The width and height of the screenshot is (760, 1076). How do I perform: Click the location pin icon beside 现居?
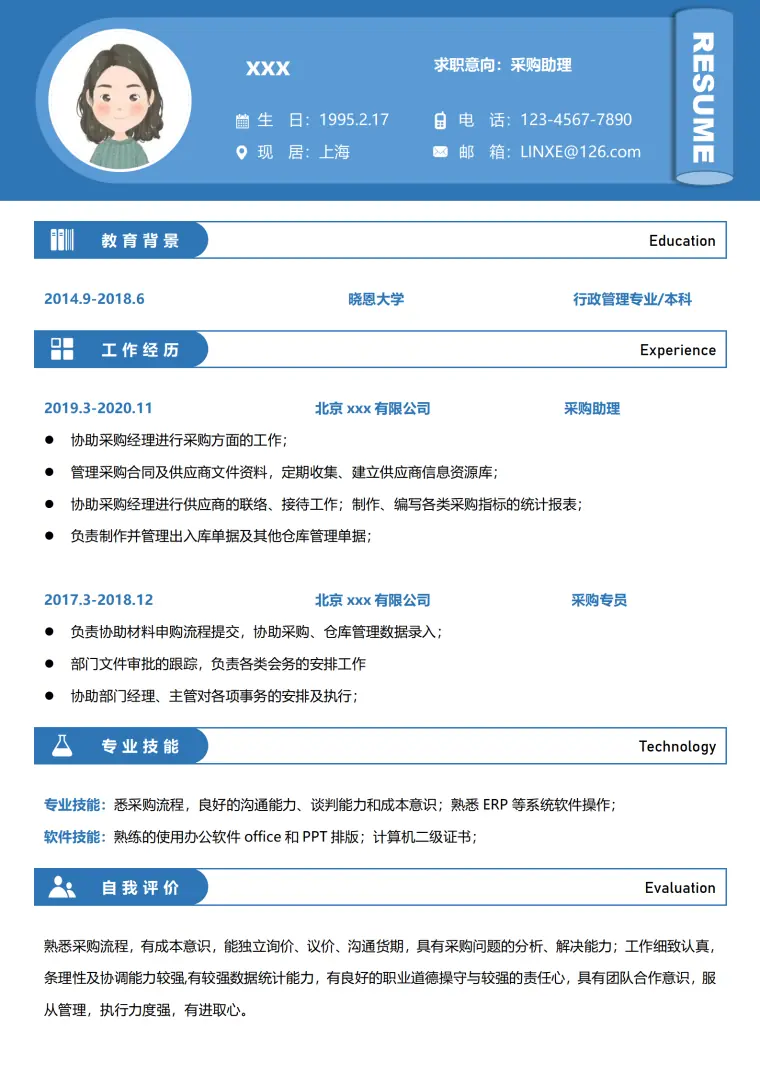click(241, 152)
